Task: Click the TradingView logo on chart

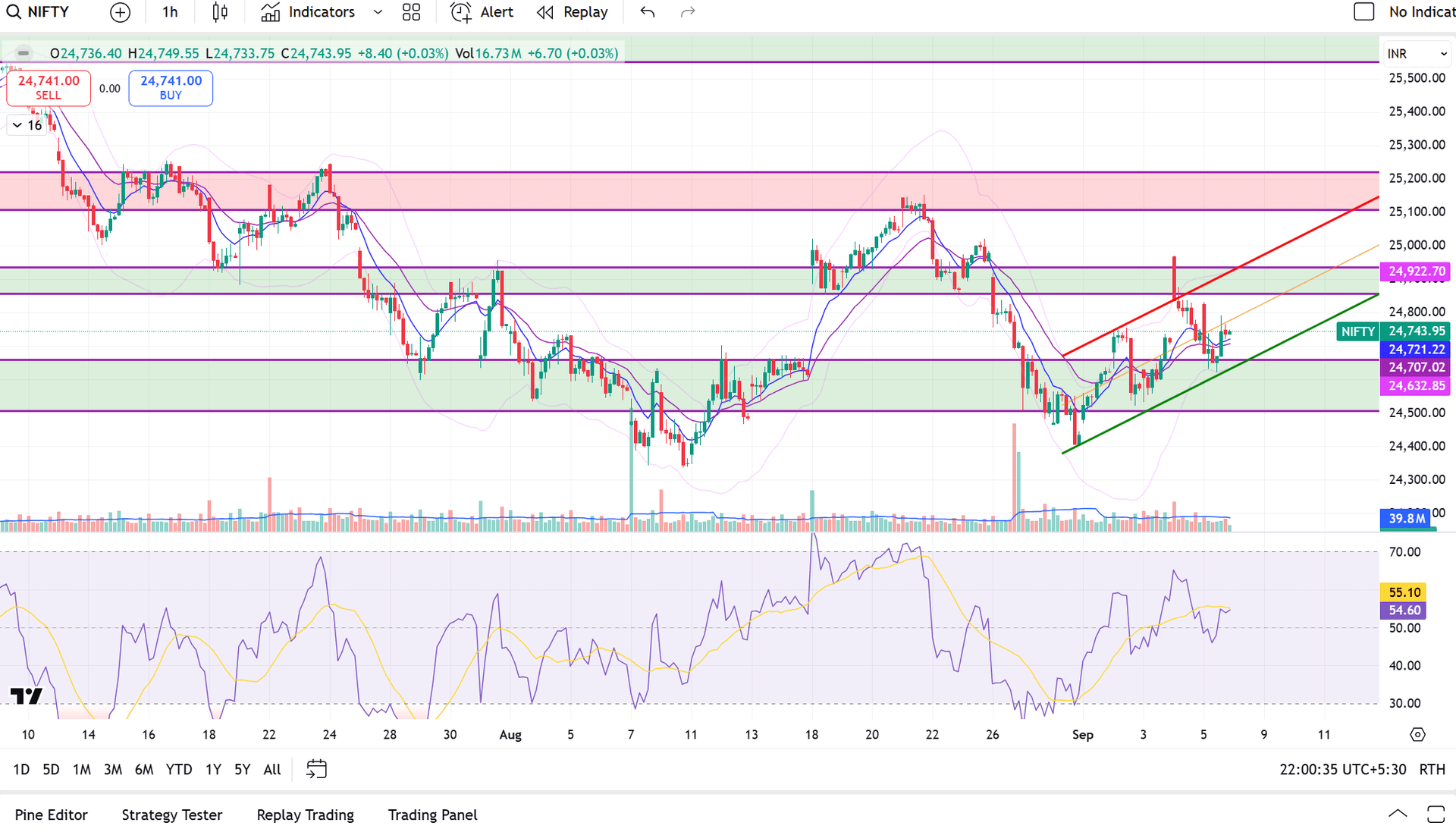Action: (26, 696)
